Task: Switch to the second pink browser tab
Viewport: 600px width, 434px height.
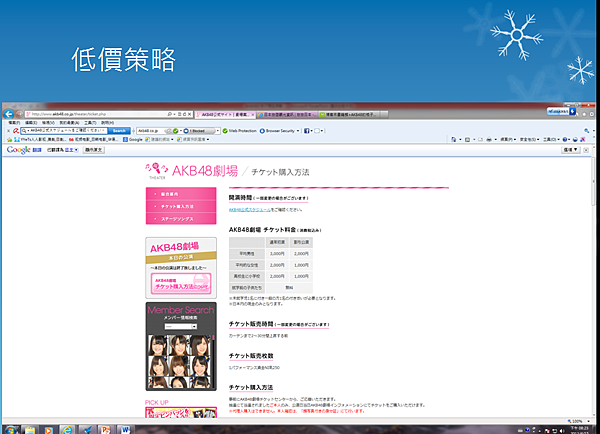Action: click(287, 114)
